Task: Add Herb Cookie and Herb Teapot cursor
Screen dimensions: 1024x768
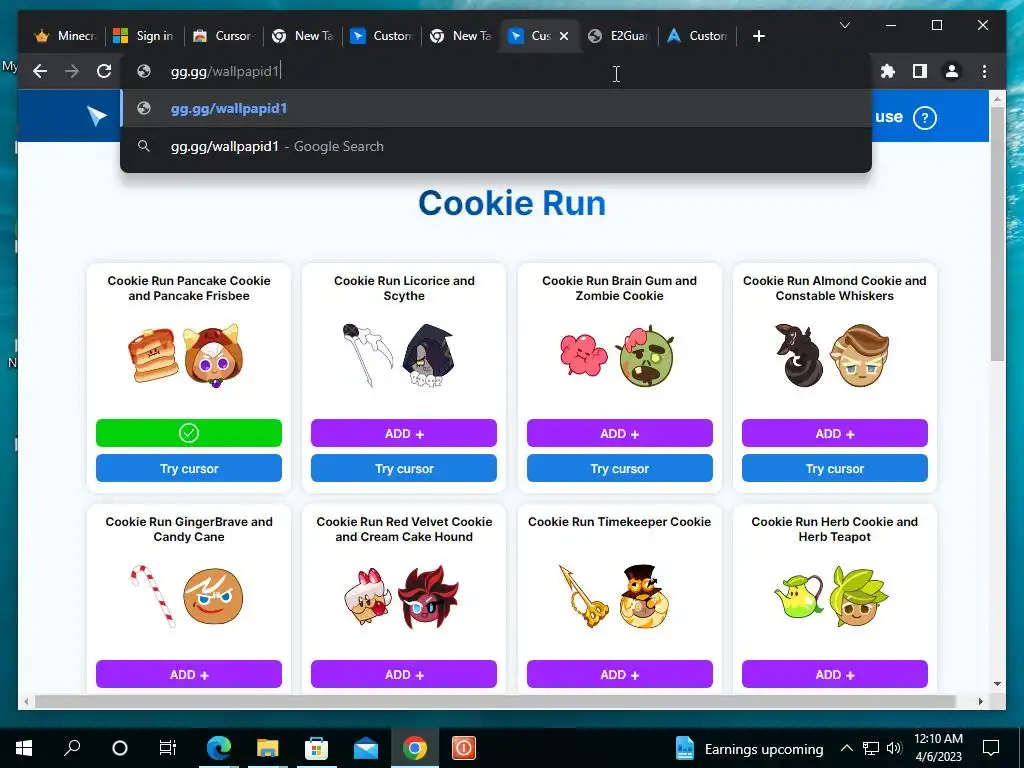Action: point(835,674)
